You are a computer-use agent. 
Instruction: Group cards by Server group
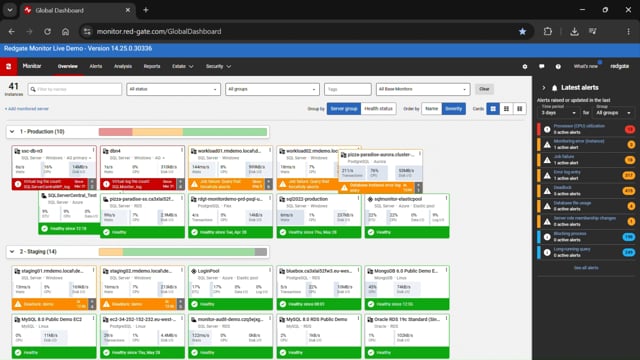click(344, 109)
